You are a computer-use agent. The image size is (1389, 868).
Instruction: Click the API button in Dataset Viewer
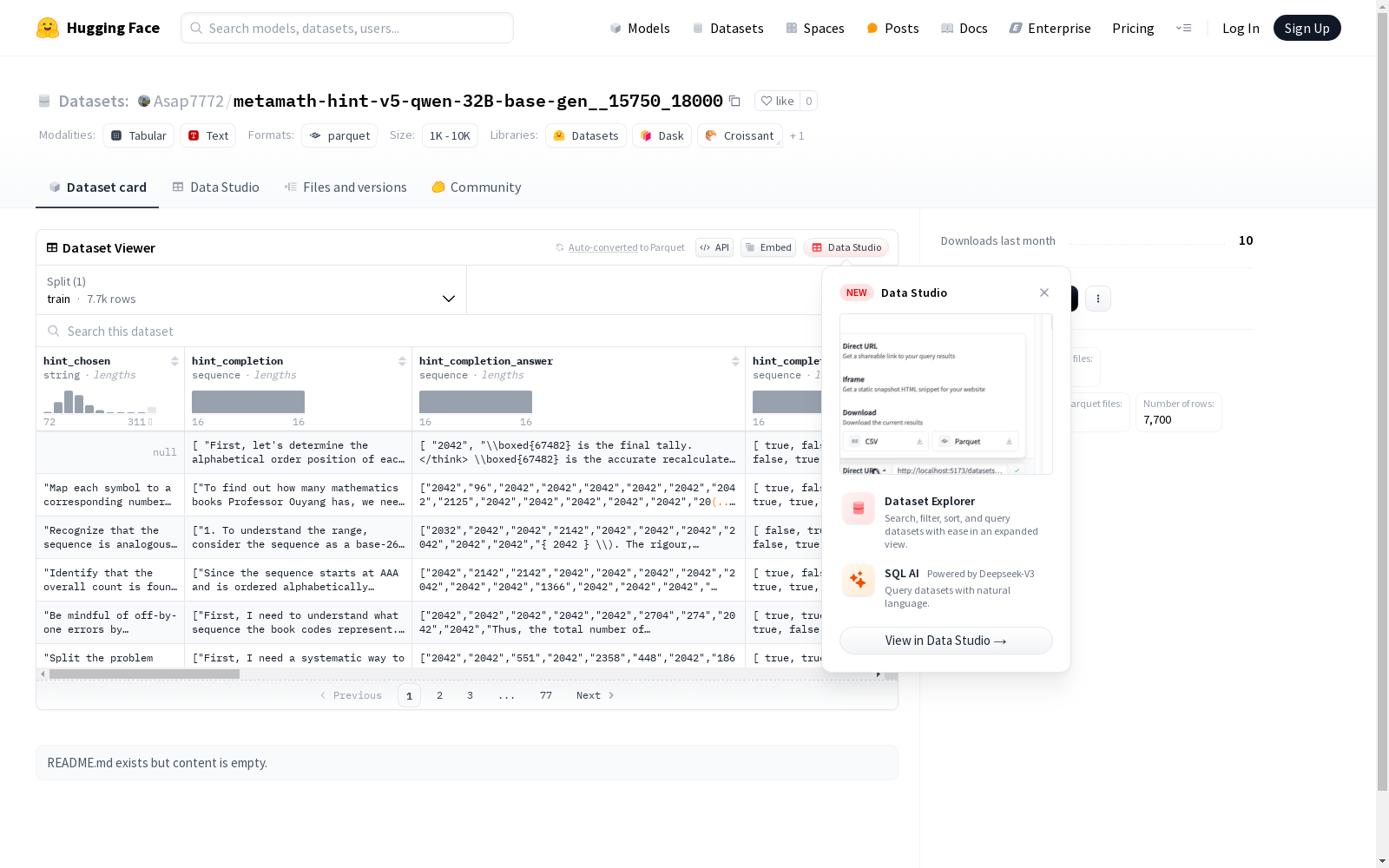[714, 247]
